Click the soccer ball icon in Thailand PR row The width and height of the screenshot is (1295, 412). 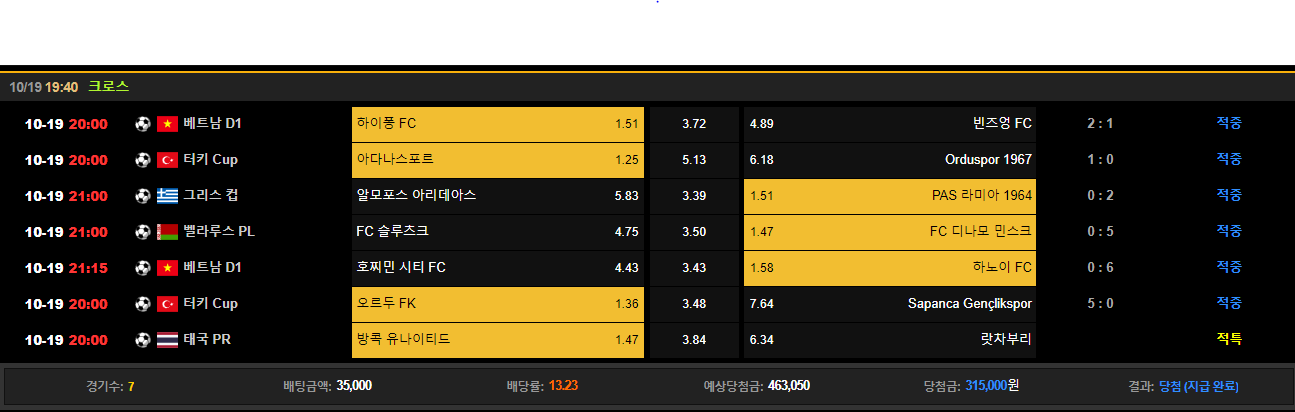[143, 340]
